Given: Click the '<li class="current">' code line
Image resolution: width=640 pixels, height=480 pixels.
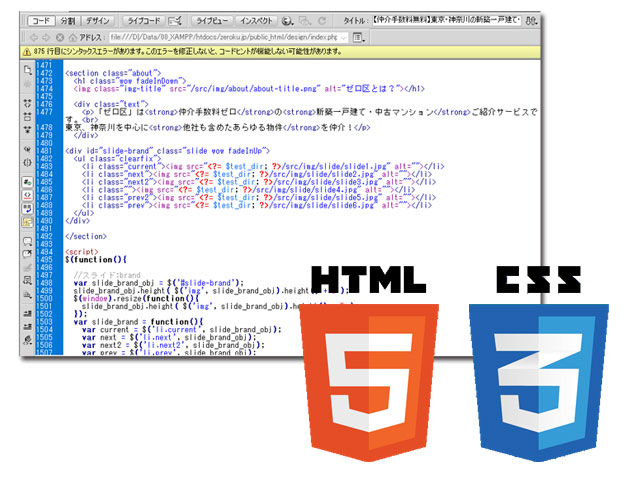Looking at the screenshot, I should (x=263, y=166).
